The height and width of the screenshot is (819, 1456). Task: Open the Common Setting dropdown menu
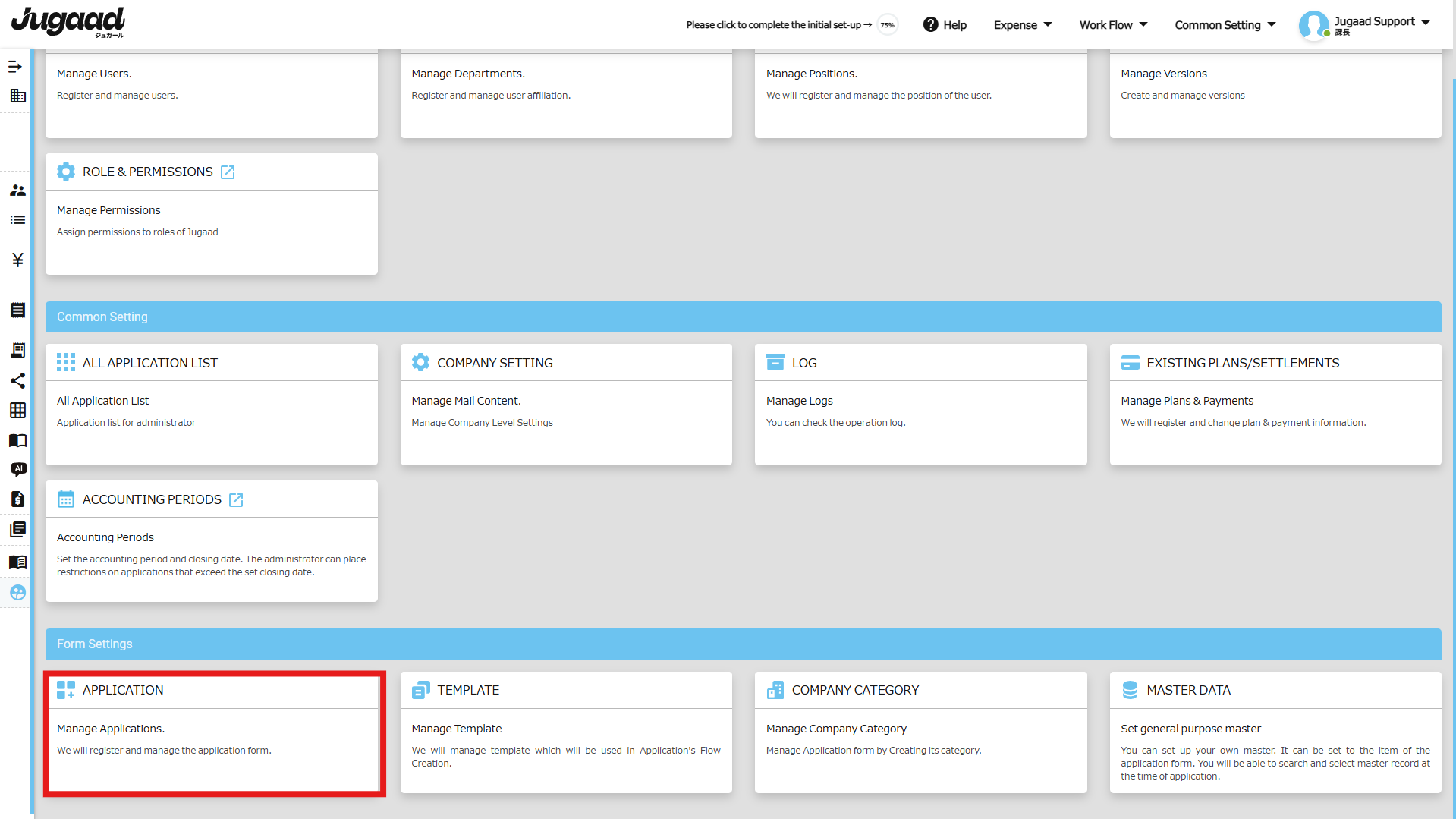pos(1225,25)
